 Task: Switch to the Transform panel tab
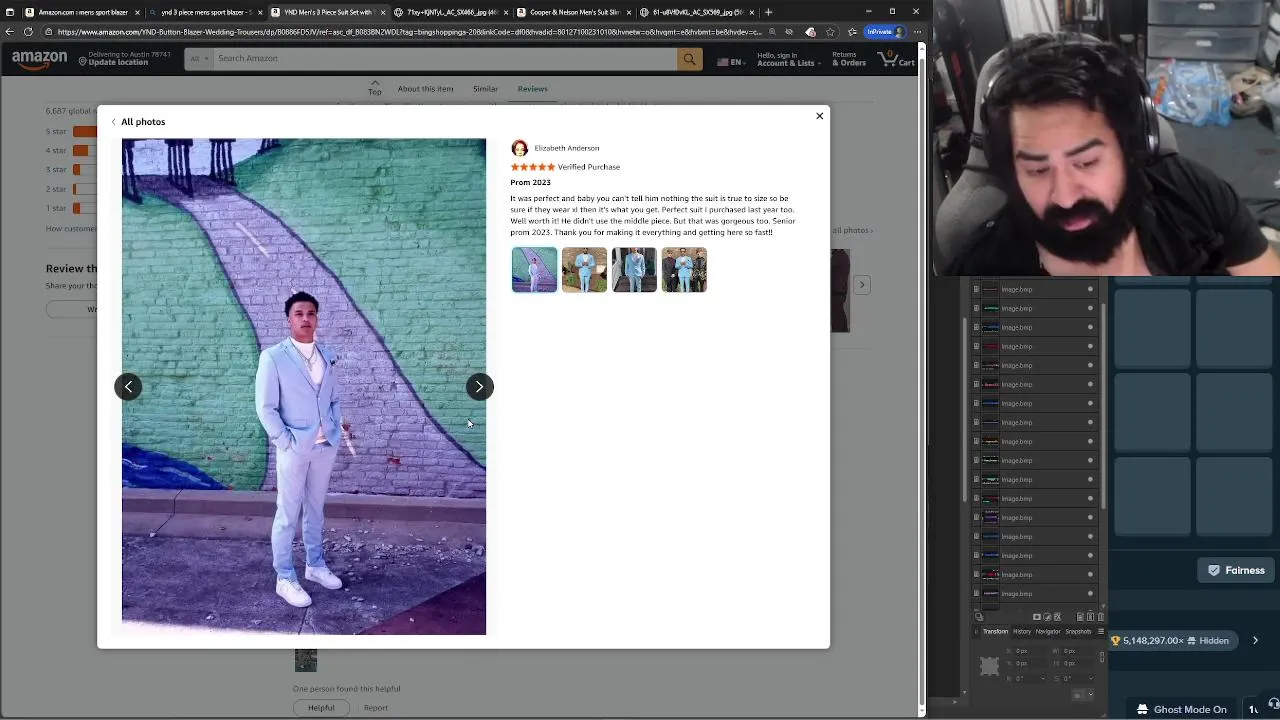995,632
